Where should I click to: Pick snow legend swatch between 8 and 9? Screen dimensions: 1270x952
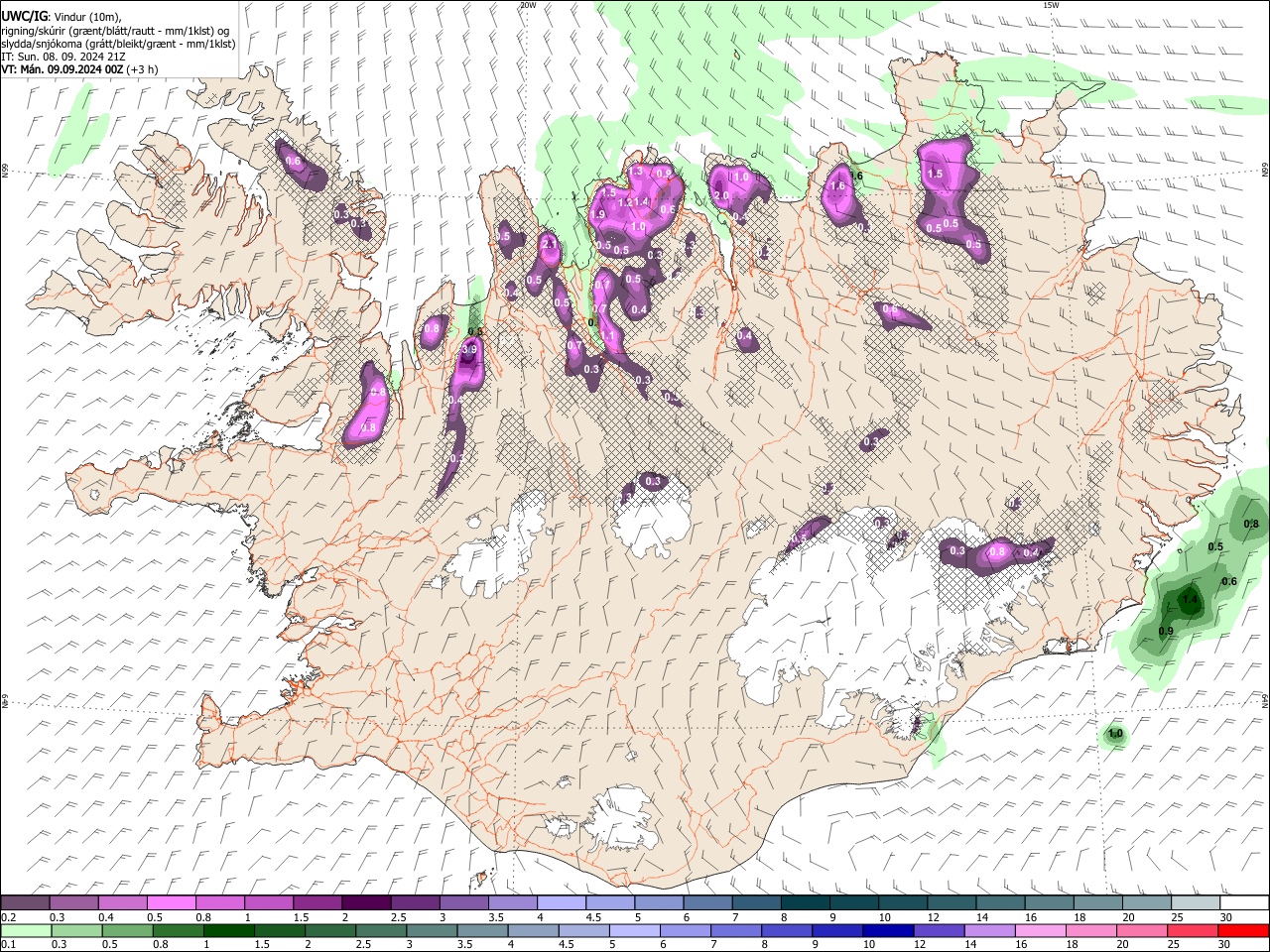point(806,902)
